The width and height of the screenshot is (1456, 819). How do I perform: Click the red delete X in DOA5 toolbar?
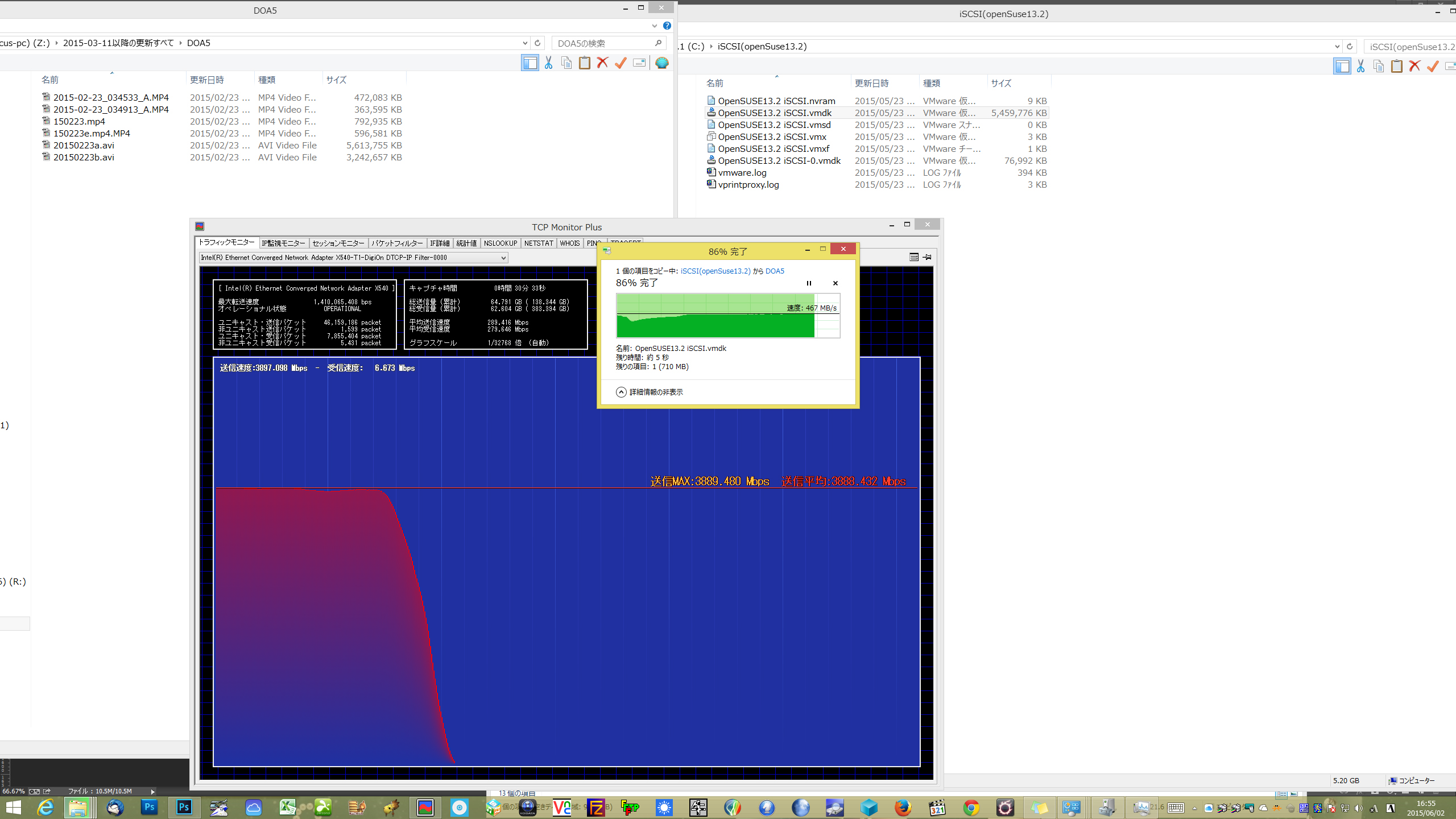tap(602, 63)
